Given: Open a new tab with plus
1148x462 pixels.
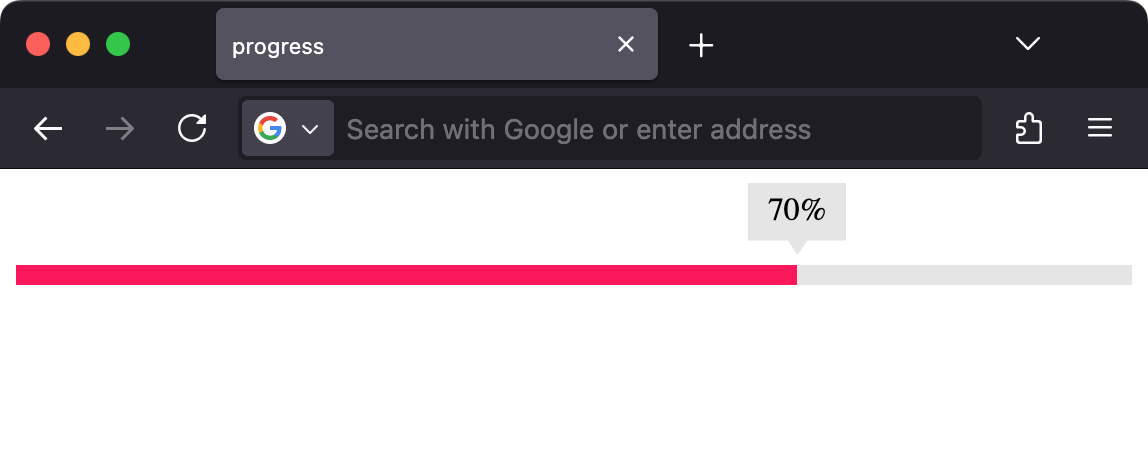Looking at the screenshot, I should click(x=701, y=45).
